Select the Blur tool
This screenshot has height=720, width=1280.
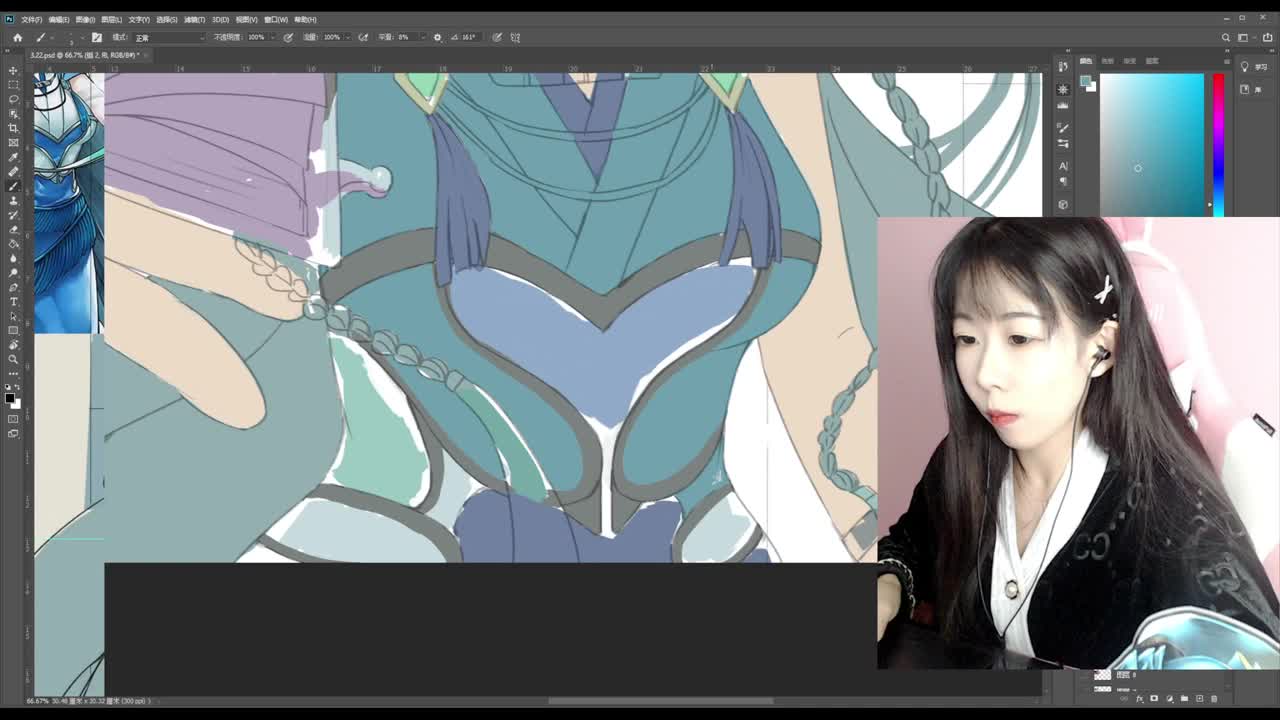point(14,258)
